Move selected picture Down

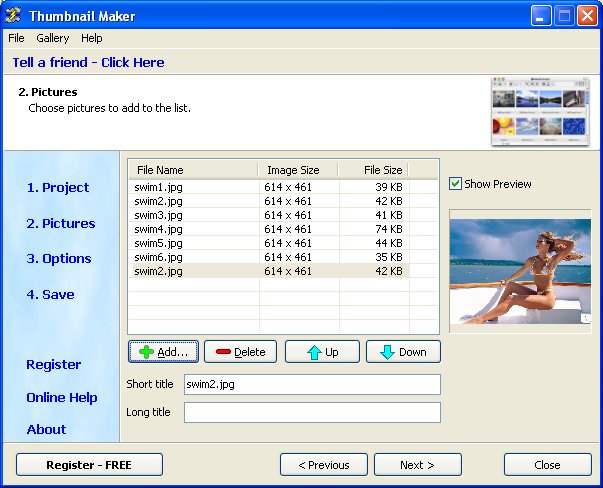coord(403,351)
